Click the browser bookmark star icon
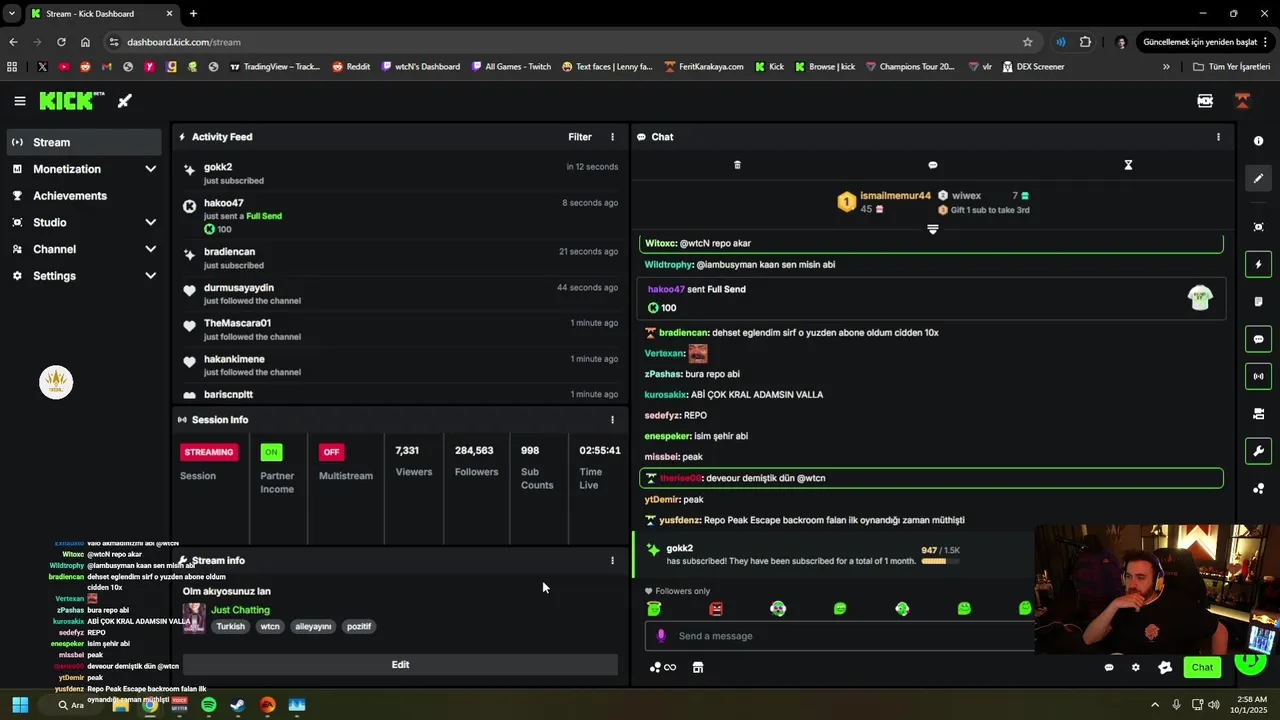The height and width of the screenshot is (720, 1280). coord(1027,42)
